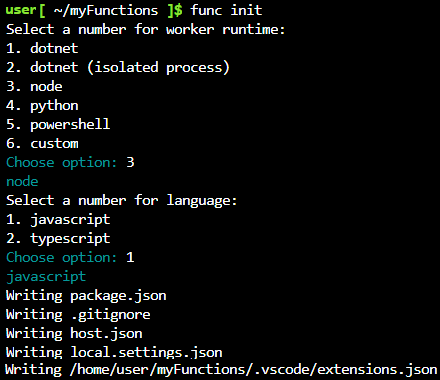Click the '1. javascript' language option
This screenshot has height=380, width=440.
click(58, 220)
